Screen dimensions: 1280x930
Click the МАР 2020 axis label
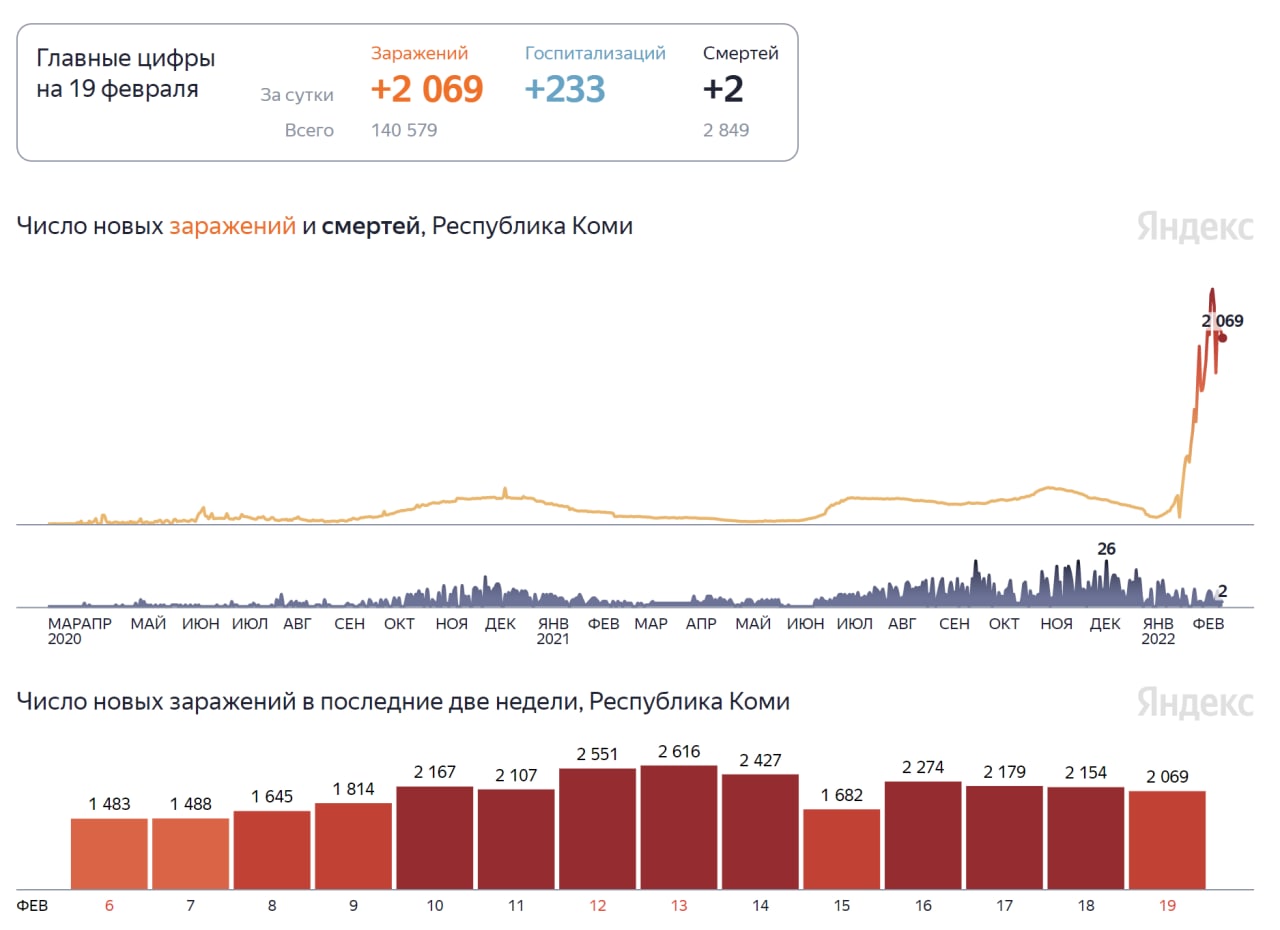[64, 631]
